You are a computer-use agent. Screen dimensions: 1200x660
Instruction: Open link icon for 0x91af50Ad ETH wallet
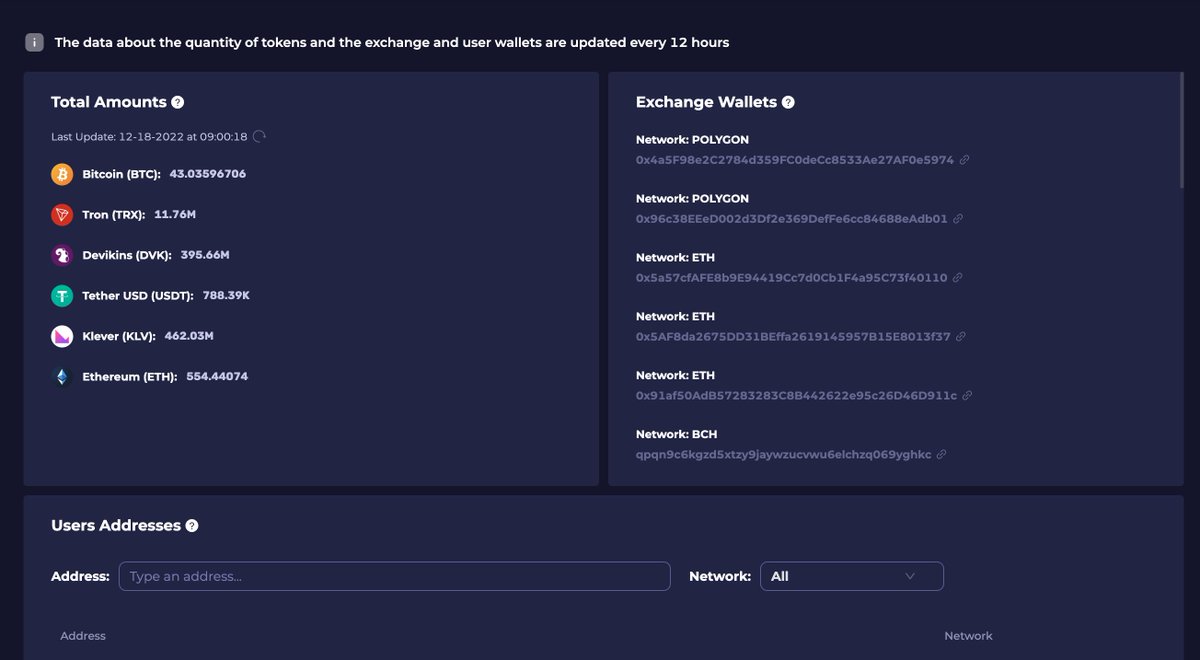coord(967,396)
